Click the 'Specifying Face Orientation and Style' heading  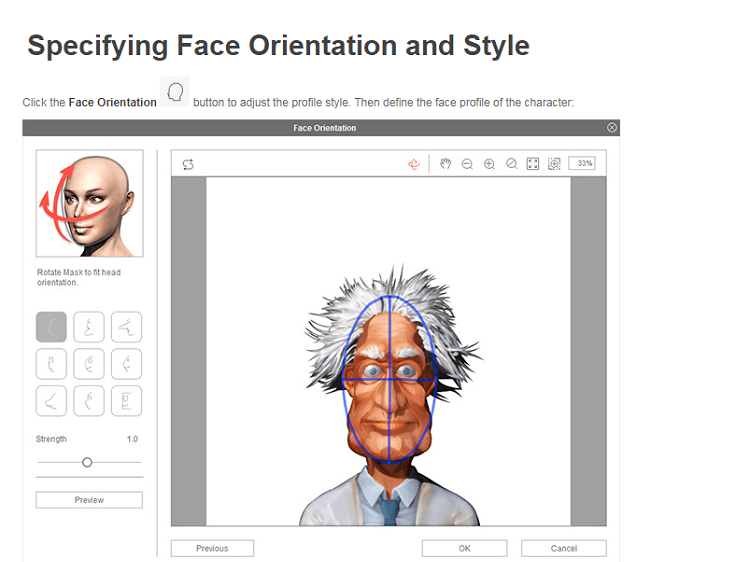point(278,46)
